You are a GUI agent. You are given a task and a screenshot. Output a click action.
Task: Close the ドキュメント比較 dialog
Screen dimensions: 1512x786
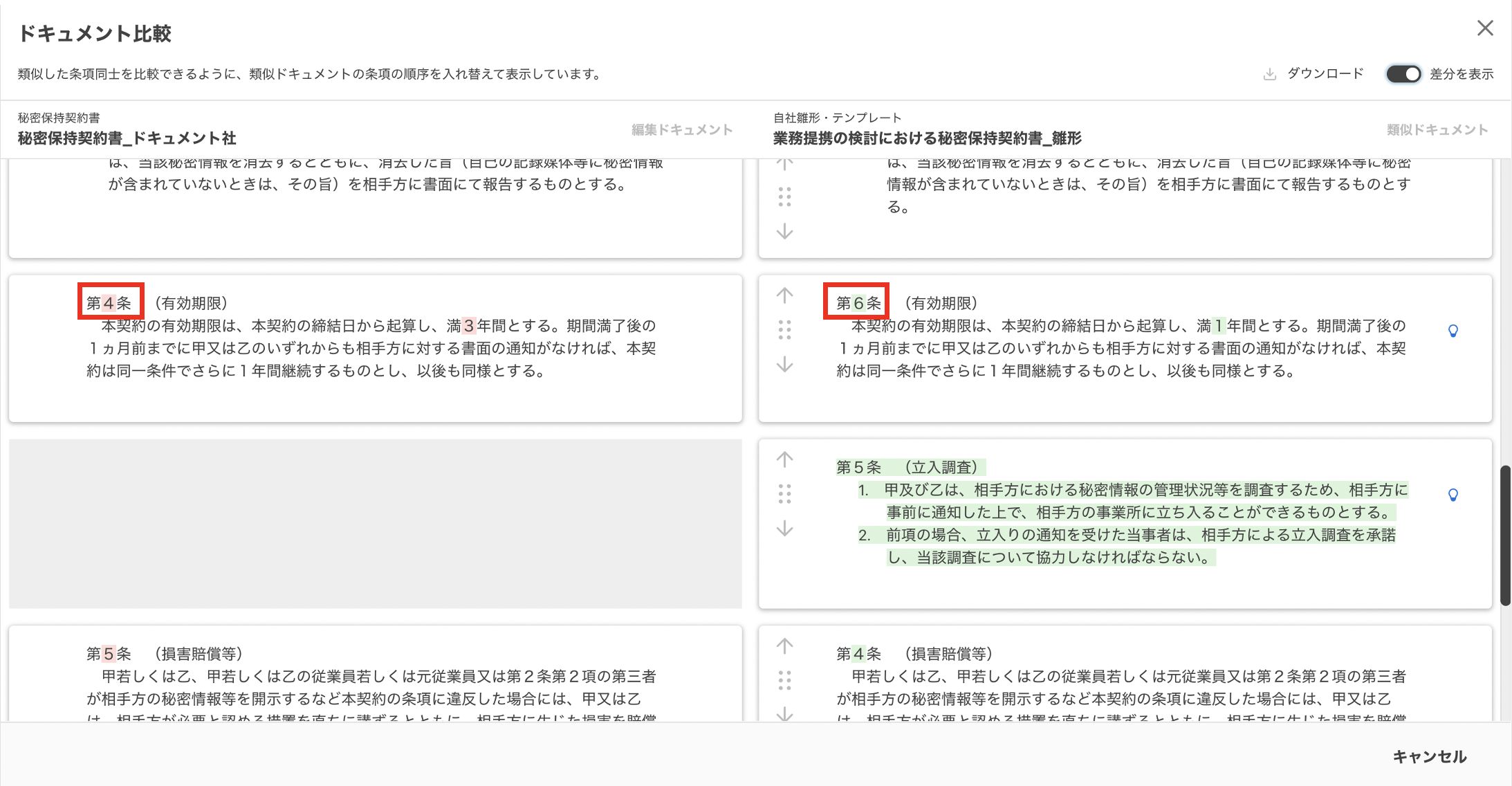pyautogui.click(x=1485, y=28)
